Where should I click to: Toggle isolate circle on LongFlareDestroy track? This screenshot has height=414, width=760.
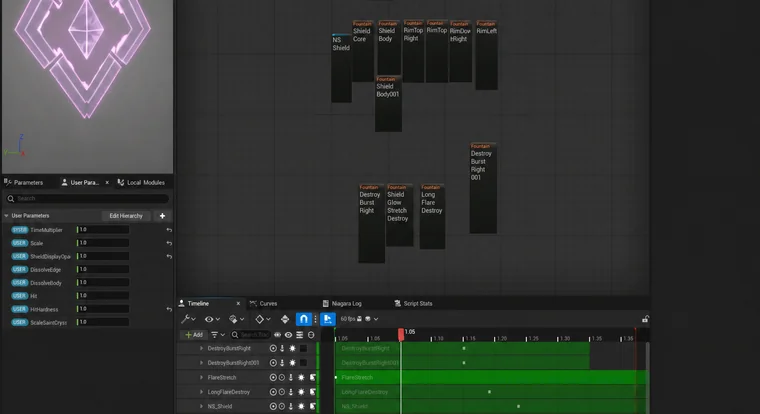(273, 392)
